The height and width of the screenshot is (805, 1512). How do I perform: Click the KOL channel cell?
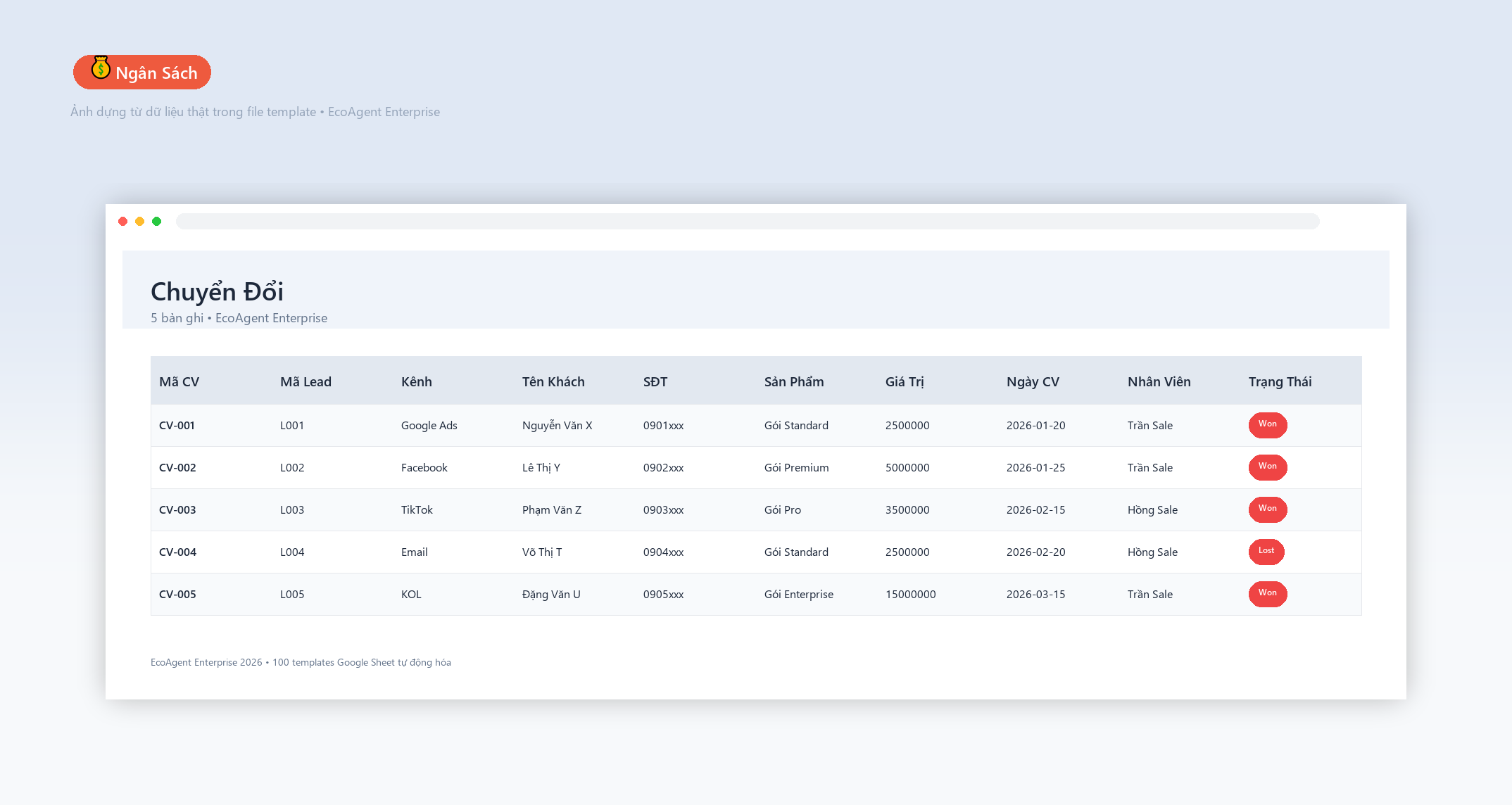tap(411, 594)
